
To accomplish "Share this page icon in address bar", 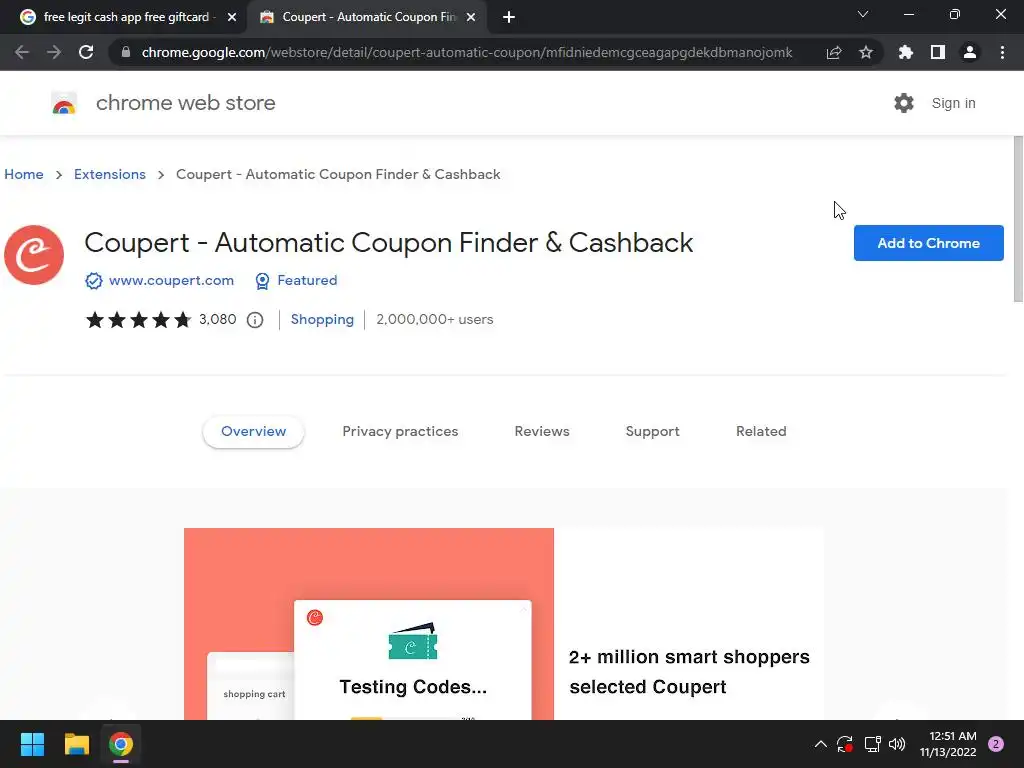I will (834, 52).
